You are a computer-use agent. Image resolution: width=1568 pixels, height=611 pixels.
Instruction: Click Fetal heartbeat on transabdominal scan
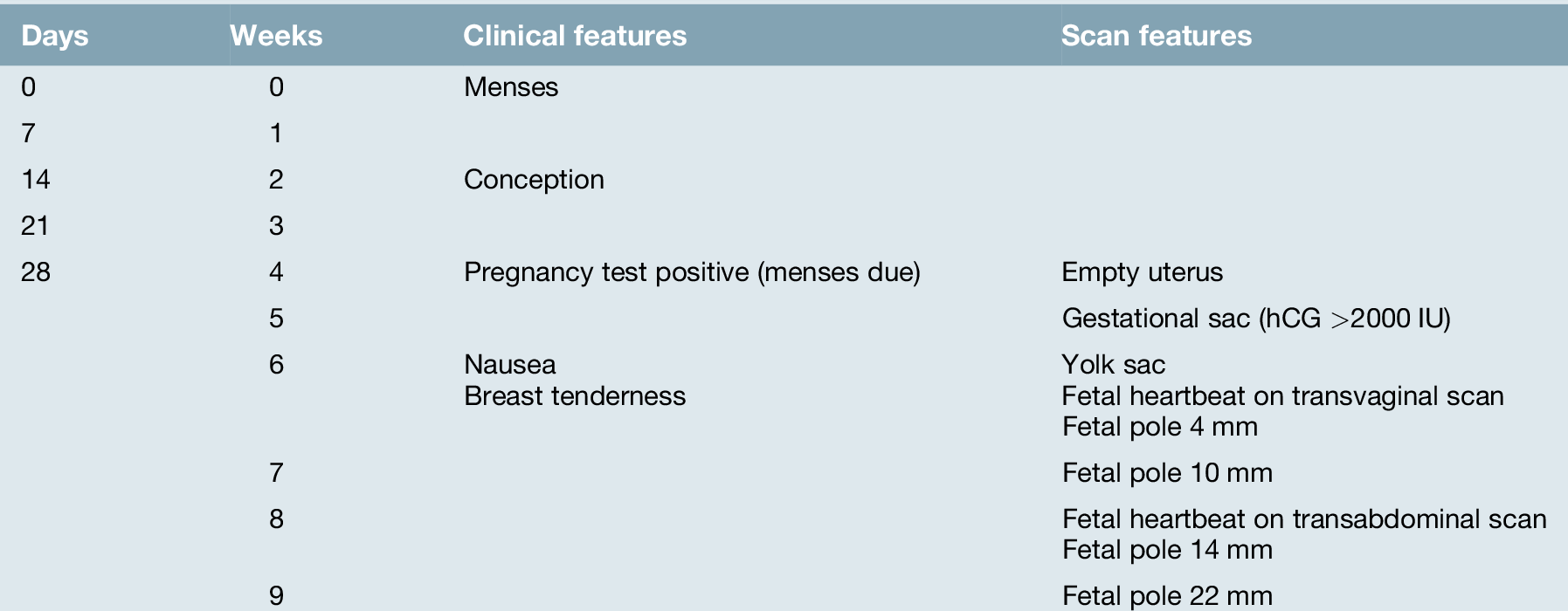coord(1303,519)
